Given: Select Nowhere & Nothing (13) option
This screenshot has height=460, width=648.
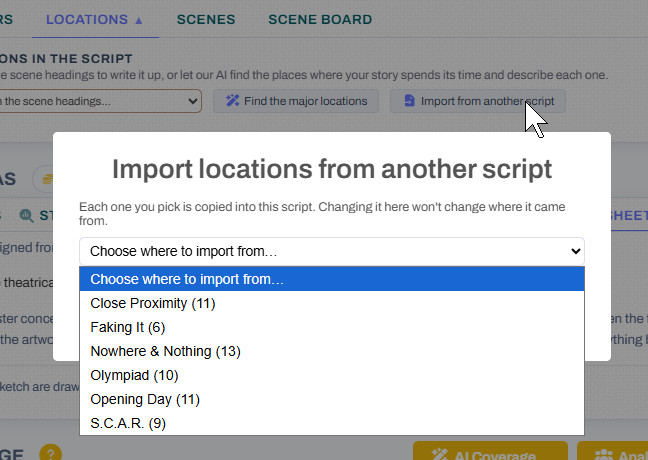Looking at the screenshot, I should point(332,351).
